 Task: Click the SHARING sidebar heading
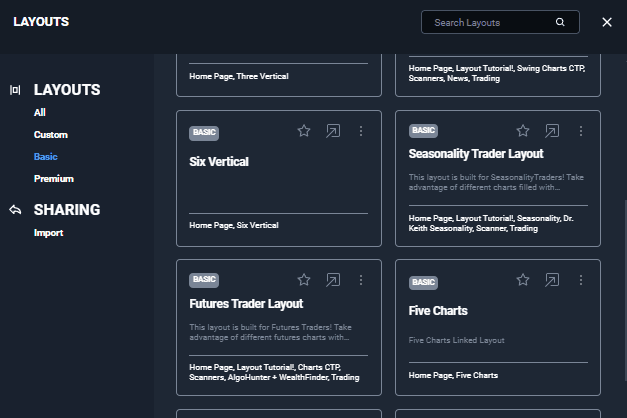67,210
